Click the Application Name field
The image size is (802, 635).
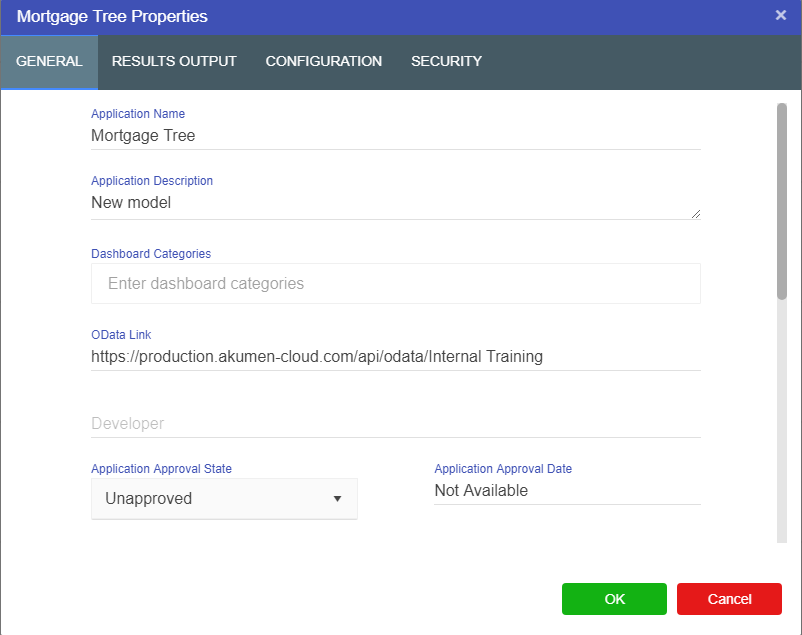[x=395, y=136]
